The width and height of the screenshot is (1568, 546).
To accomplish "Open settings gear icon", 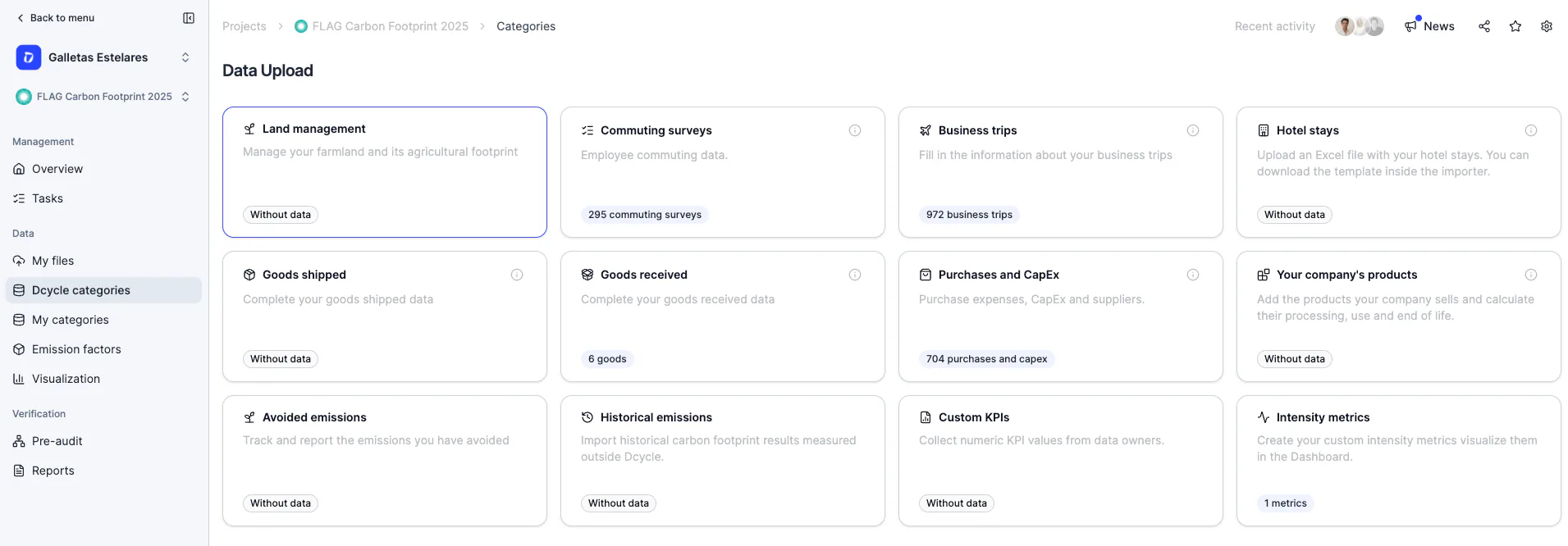I will [1547, 26].
